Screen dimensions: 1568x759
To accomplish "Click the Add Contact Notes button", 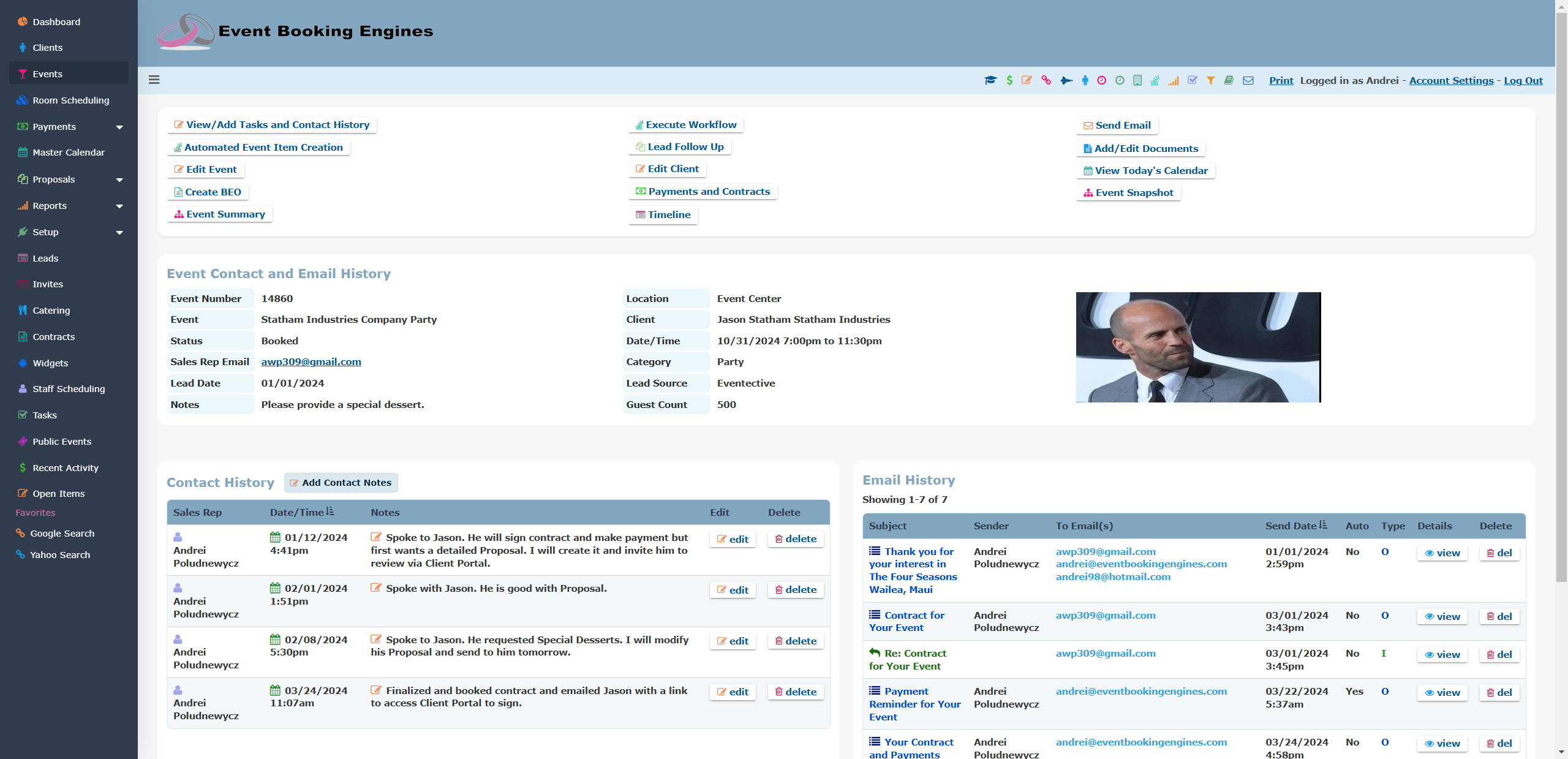I will 341,483.
